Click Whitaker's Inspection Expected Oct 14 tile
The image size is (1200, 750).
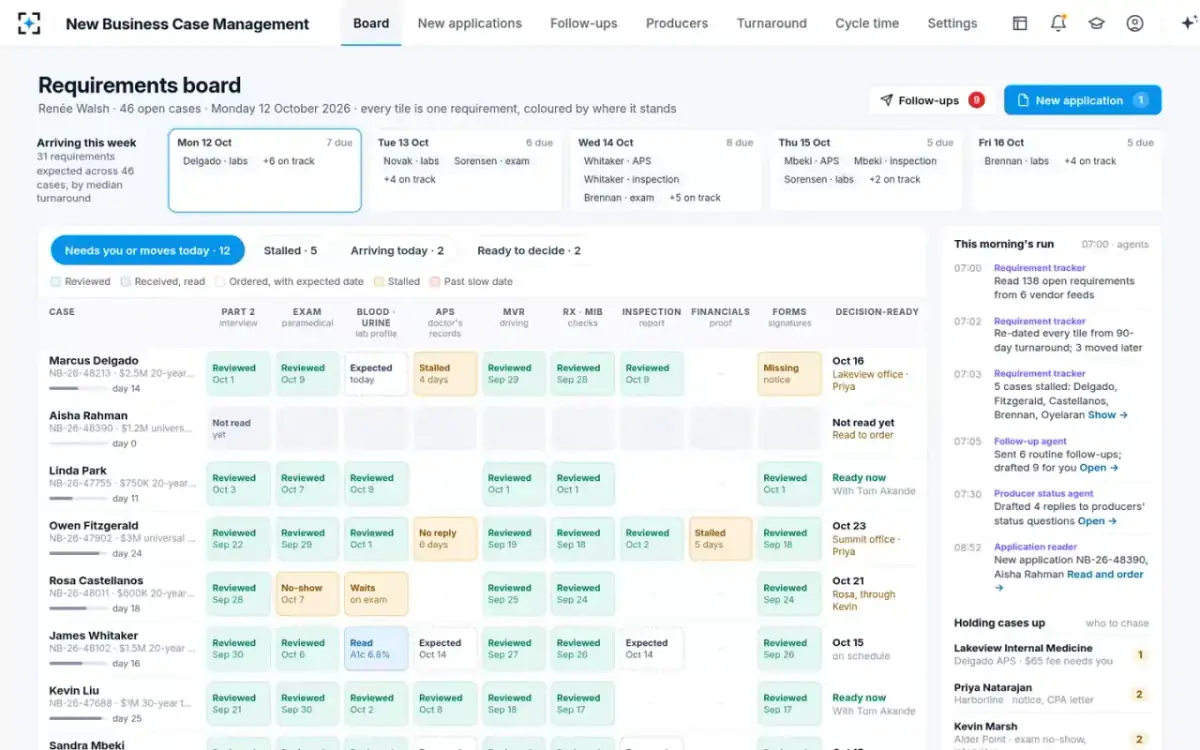pyautogui.click(x=652, y=648)
